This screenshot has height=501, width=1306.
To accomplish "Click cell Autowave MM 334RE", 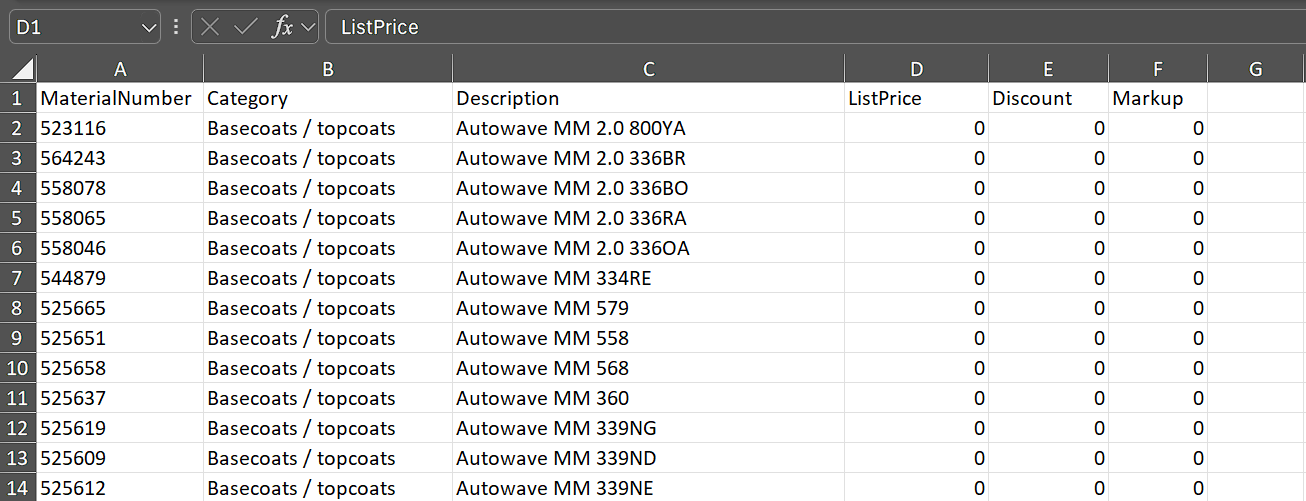I will (x=648, y=278).
